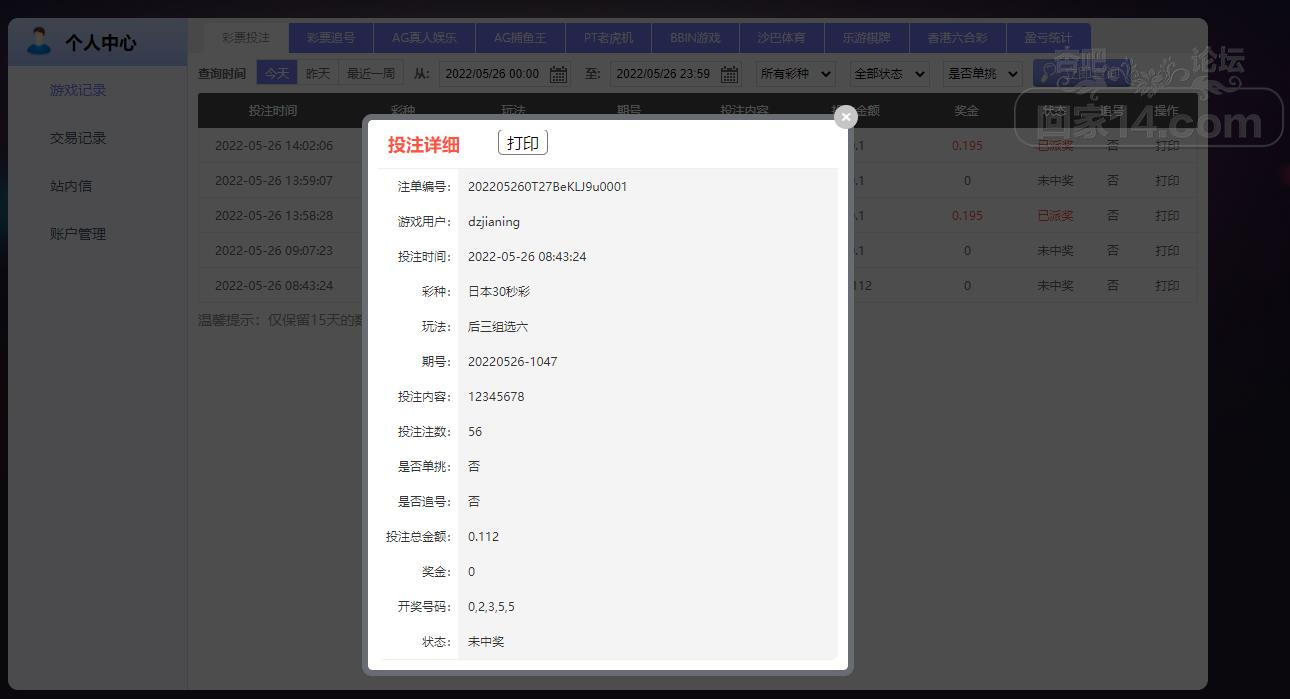Click the 个人中心 user avatar icon
The image size is (1290, 699).
(x=39, y=42)
